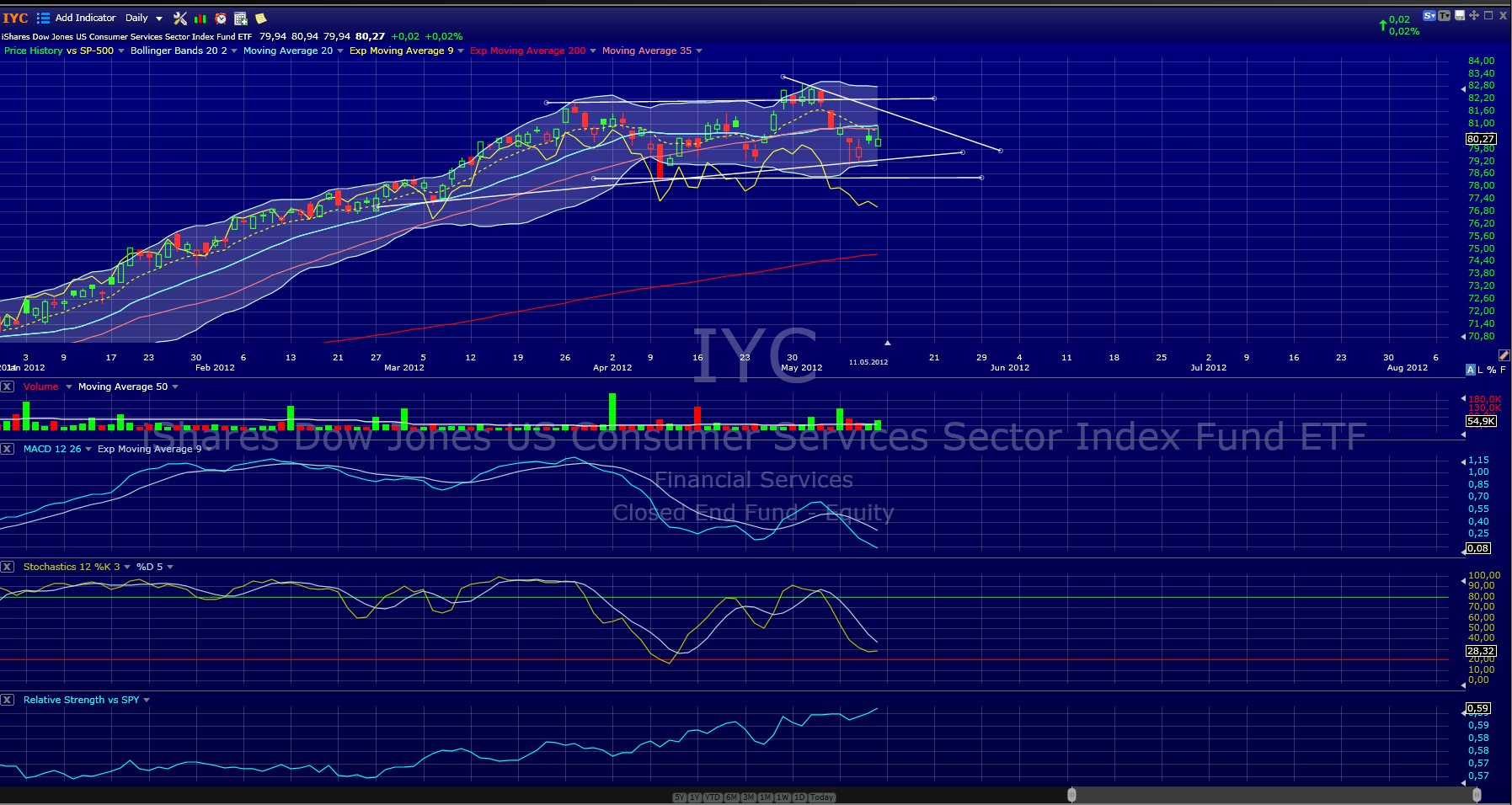Click the Jun 2012 time axis label
Viewport: 1512px width, 805px height.
click(1010, 367)
